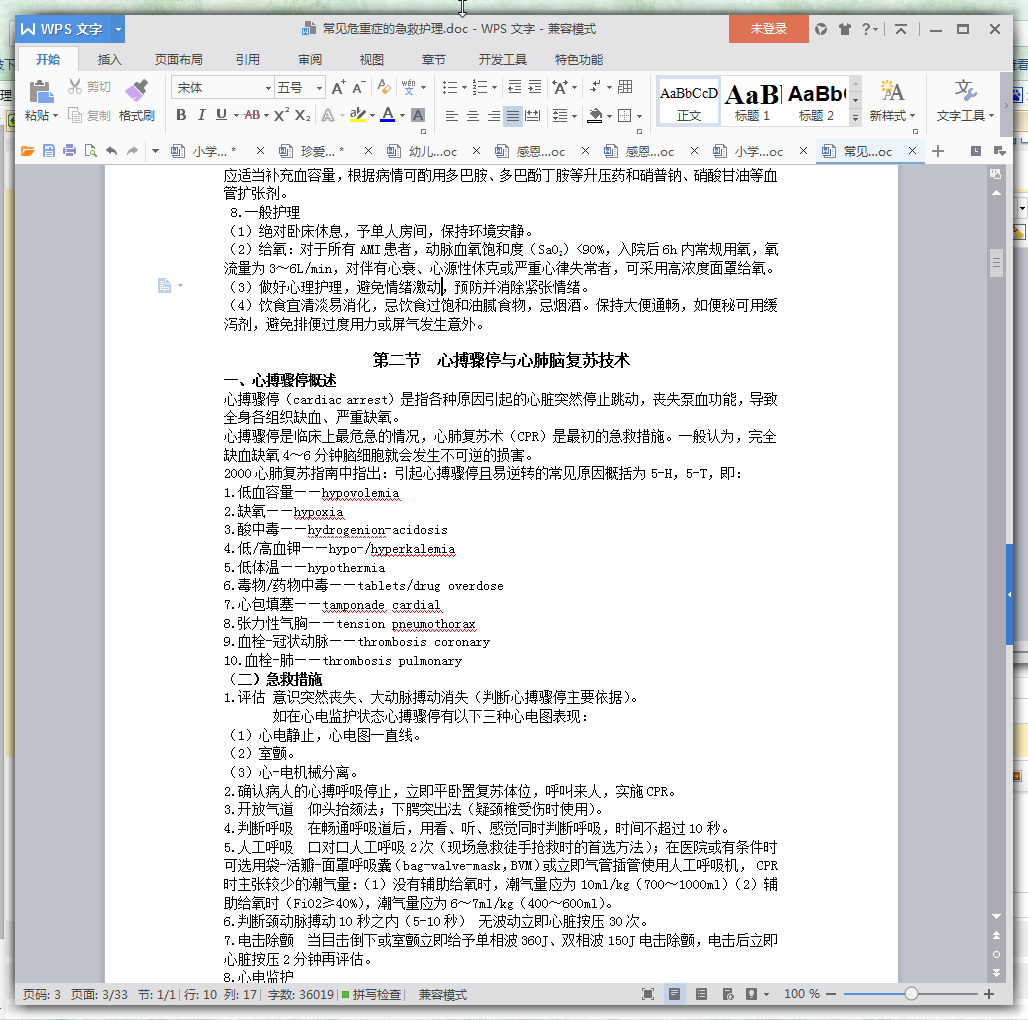Switch to web layout view icon
Image resolution: width=1028 pixels, height=1020 pixels.
[728, 994]
